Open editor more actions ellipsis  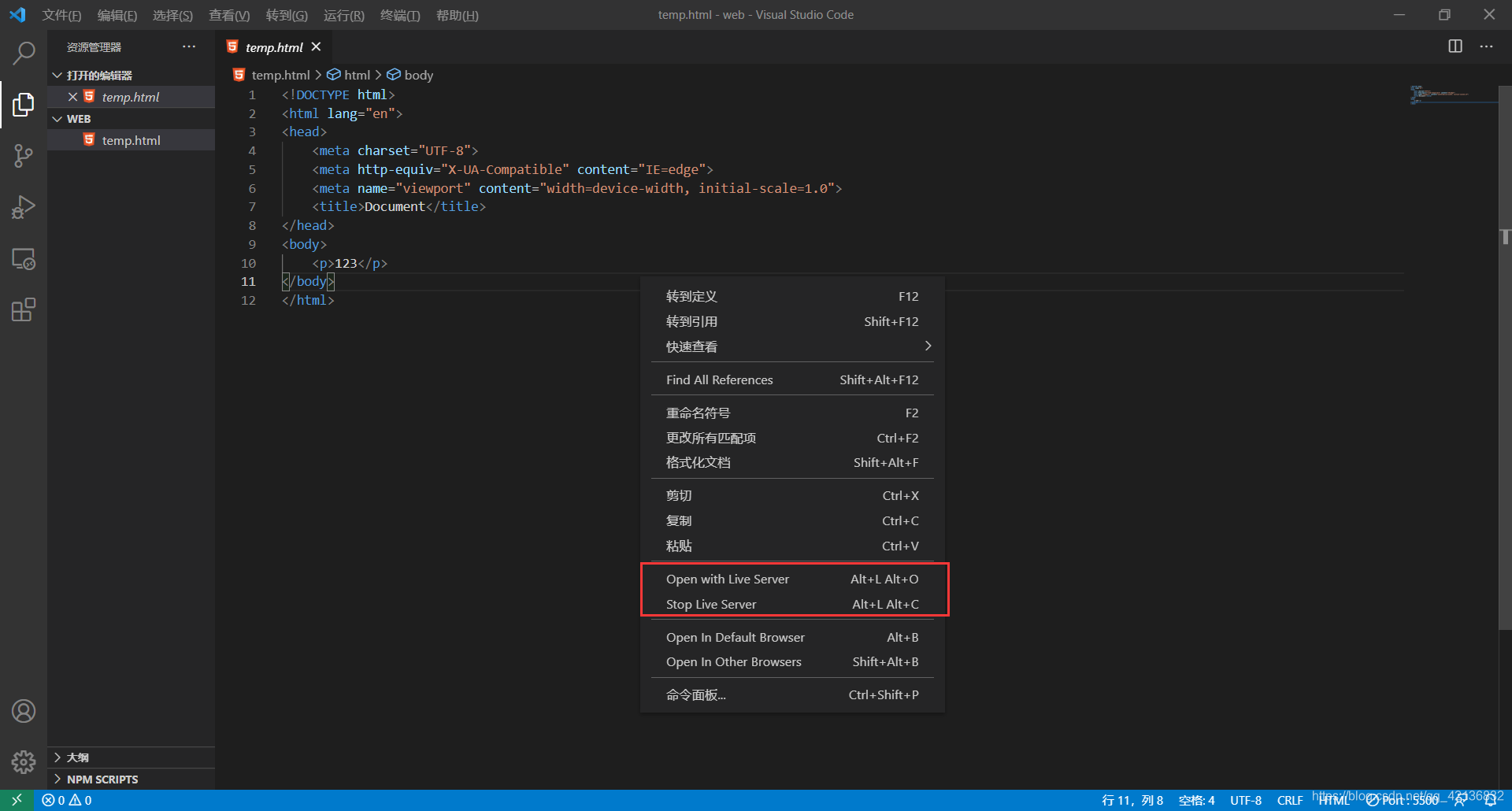[1486, 46]
